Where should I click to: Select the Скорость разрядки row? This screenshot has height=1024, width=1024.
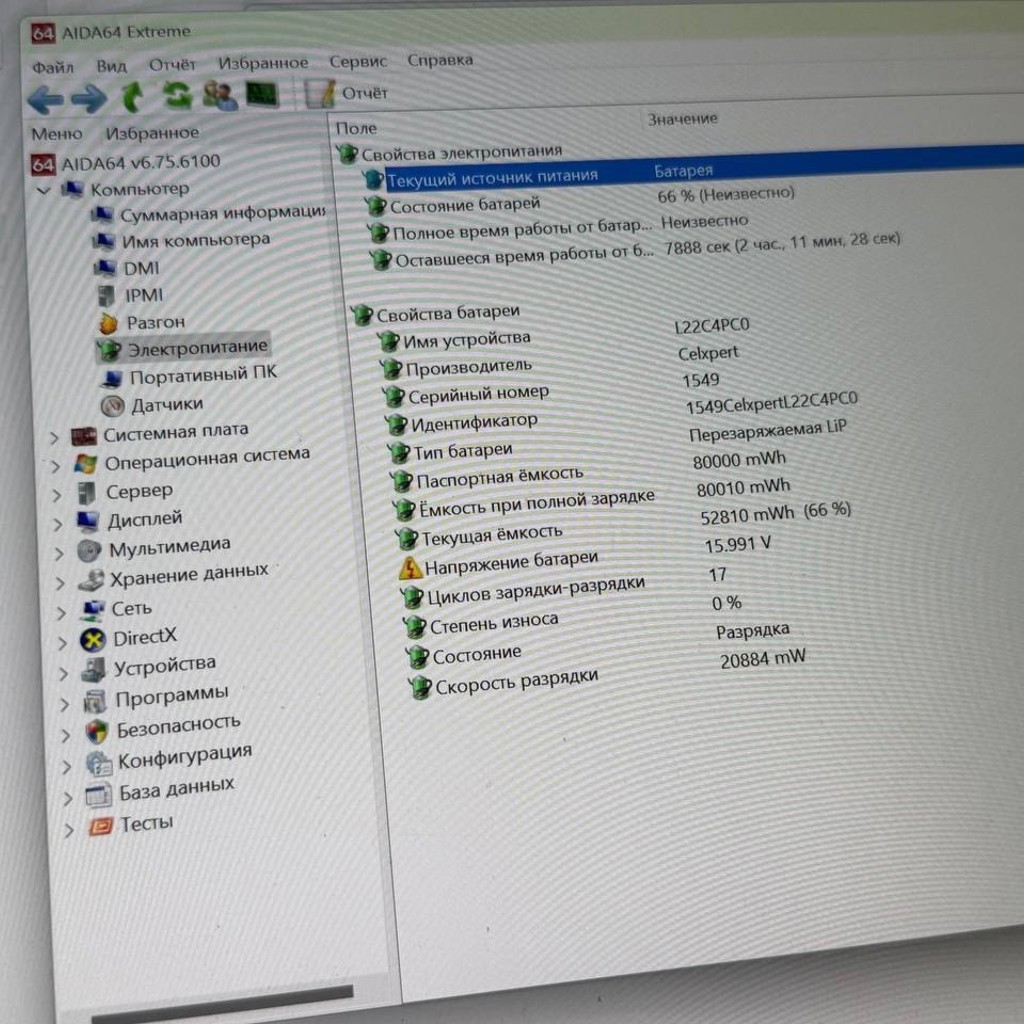pyautogui.click(x=607, y=674)
